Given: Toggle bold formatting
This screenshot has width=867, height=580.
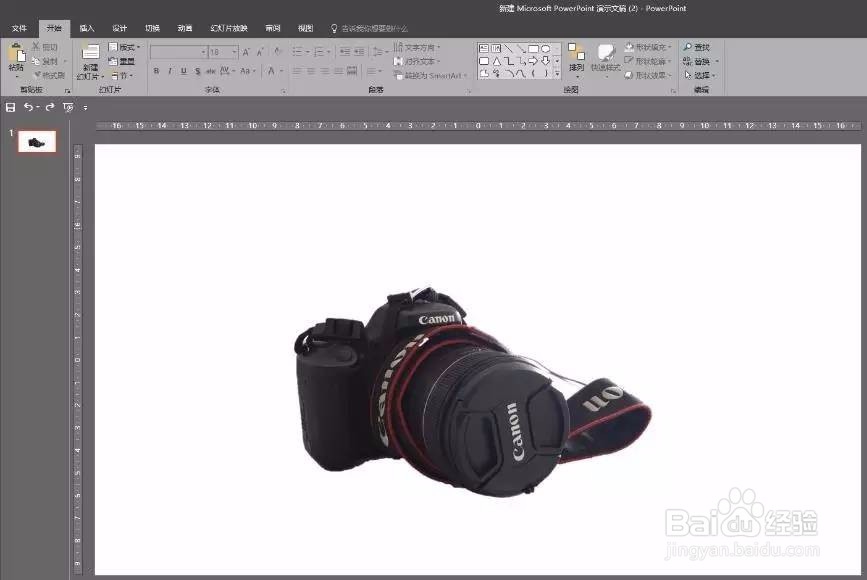Looking at the screenshot, I should click(156, 71).
